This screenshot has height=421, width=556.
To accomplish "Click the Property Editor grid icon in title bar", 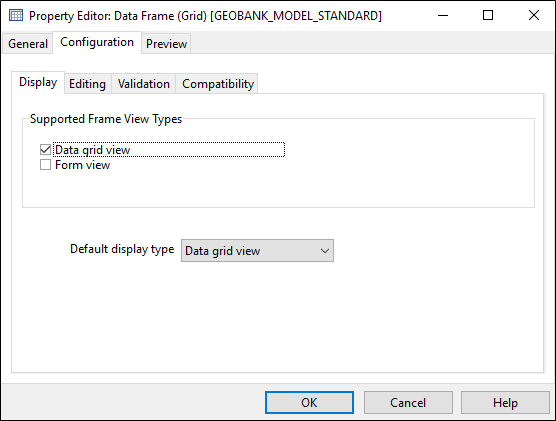I will [x=16, y=16].
